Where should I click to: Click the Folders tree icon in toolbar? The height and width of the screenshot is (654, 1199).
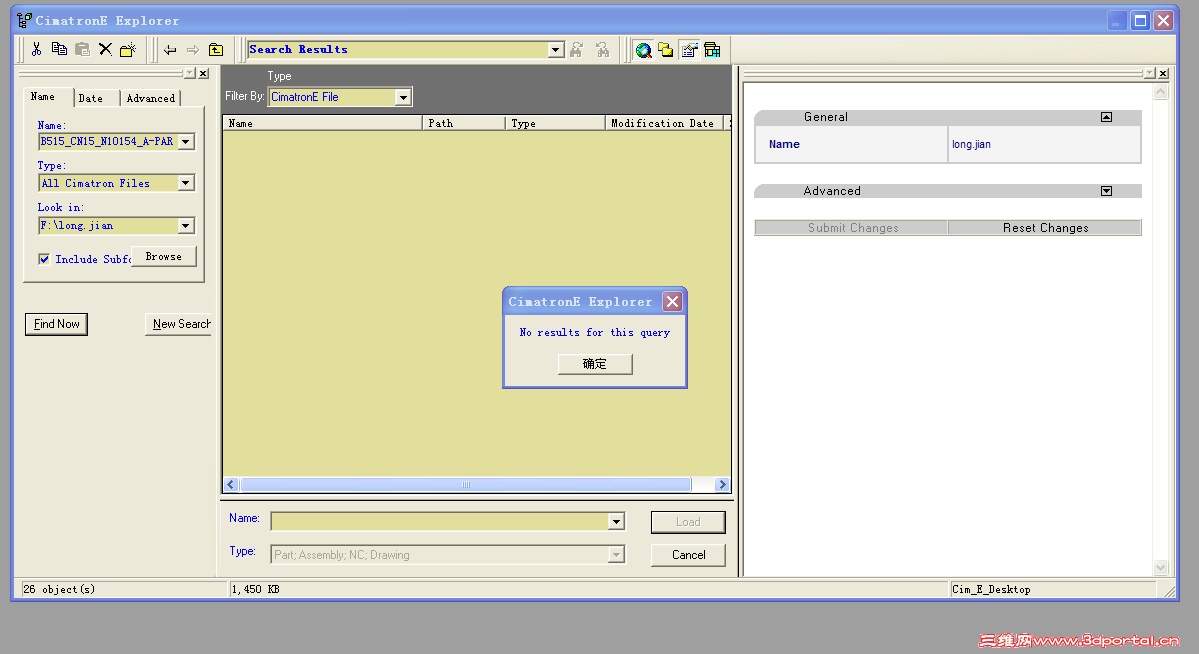[666, 50]
